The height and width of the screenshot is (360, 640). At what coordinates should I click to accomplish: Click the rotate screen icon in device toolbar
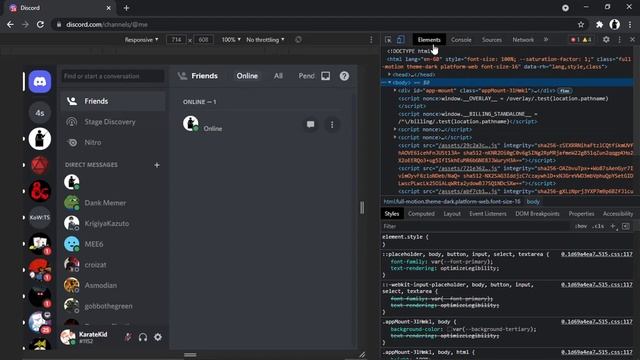[x=298, y=40]
